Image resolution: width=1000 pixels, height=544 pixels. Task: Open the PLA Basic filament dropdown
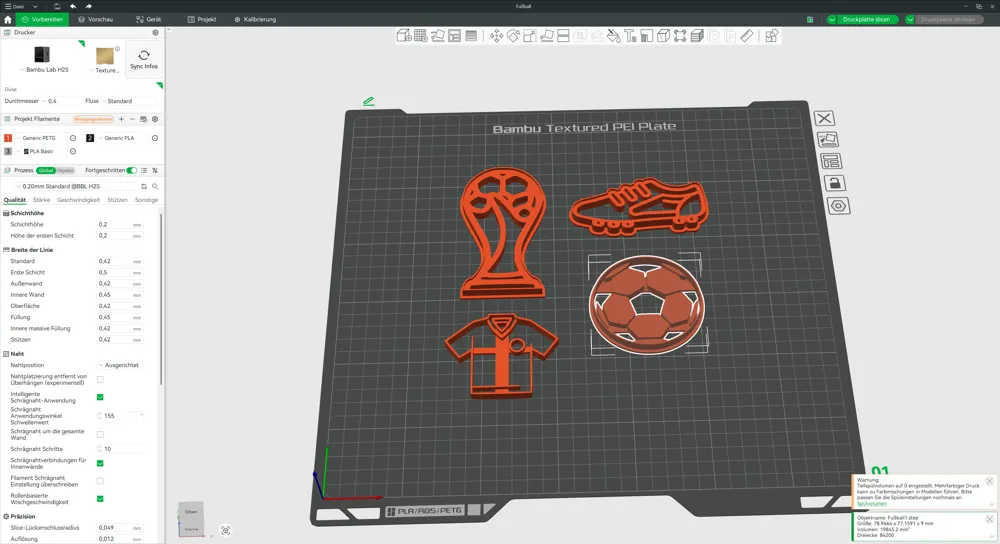click(x=41, y=152)
